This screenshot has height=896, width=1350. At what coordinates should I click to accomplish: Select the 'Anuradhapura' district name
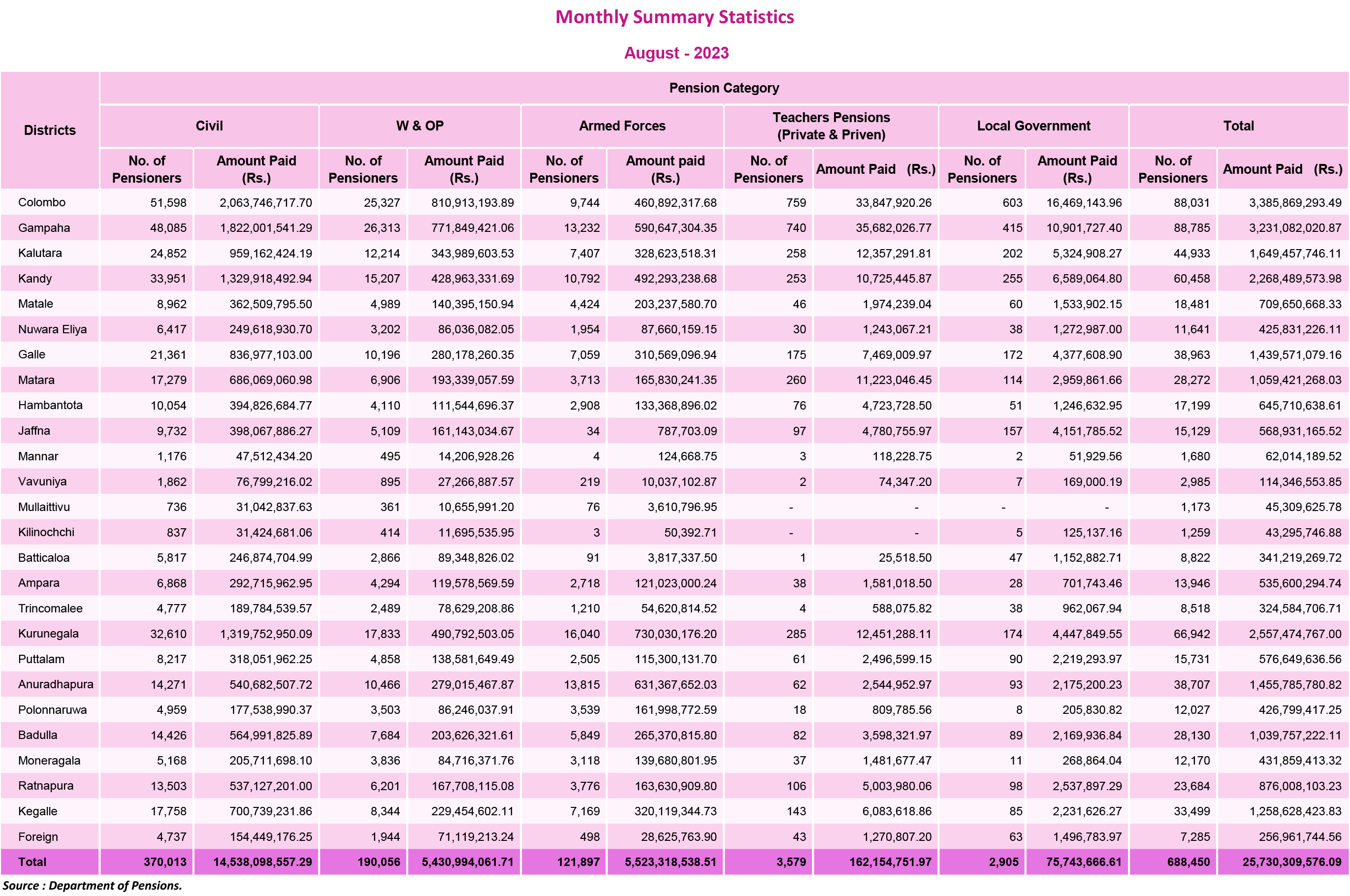[x=56, y=685]
